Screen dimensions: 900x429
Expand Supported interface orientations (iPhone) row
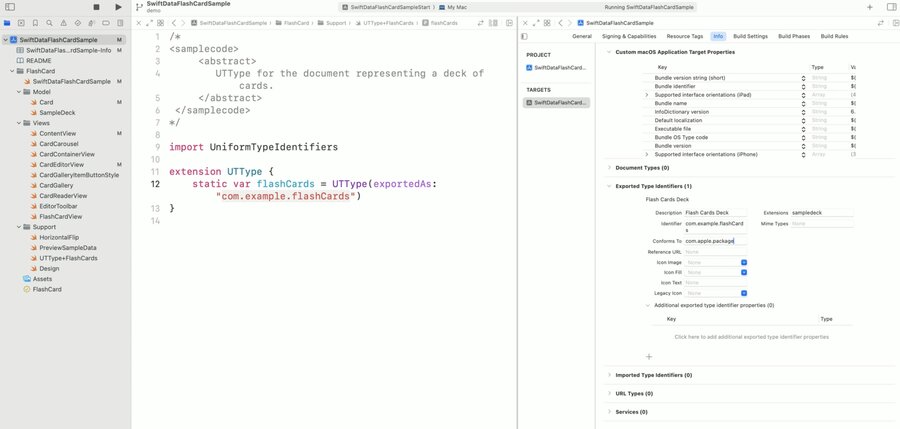click(x=647, y=154)
